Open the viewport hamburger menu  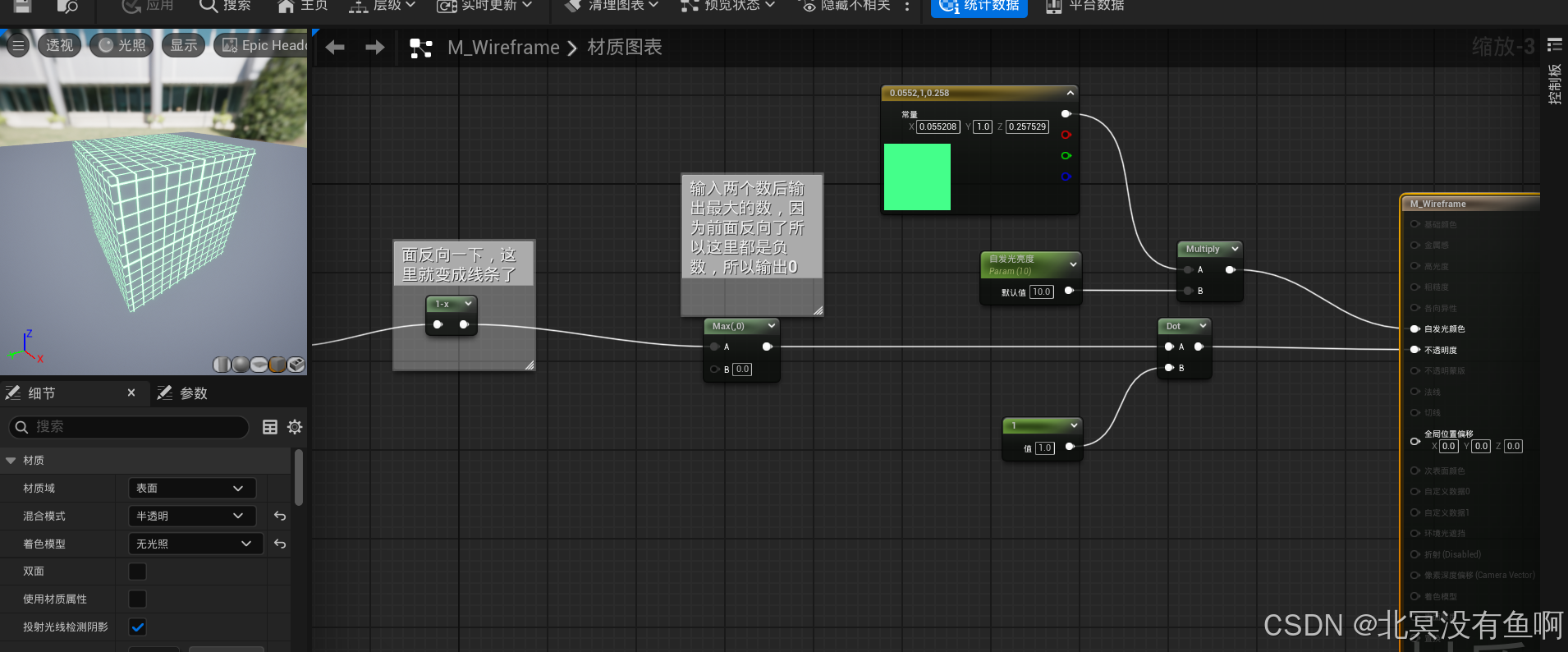tap(18, 45)
